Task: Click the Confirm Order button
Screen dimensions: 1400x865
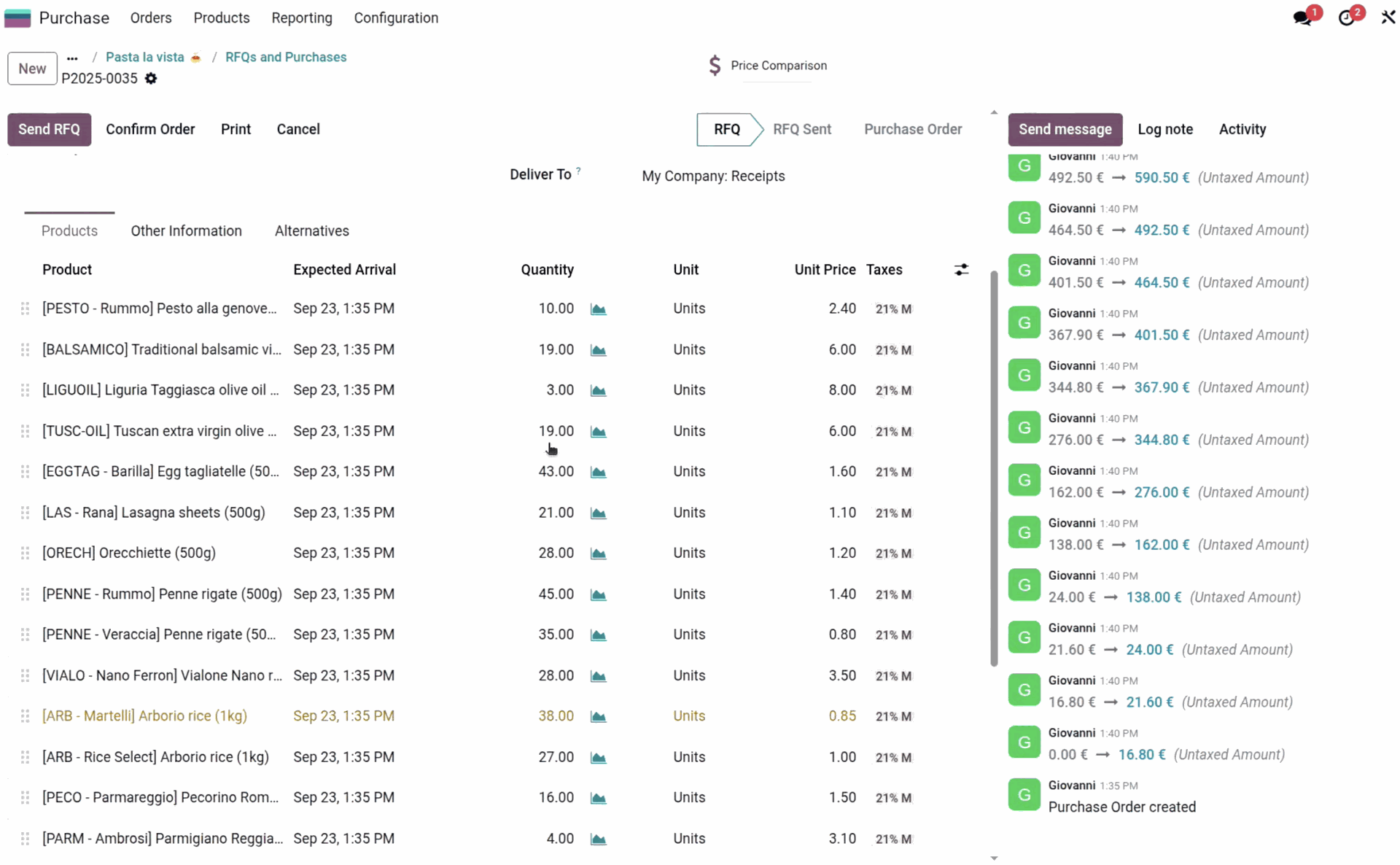Action: 150,129
